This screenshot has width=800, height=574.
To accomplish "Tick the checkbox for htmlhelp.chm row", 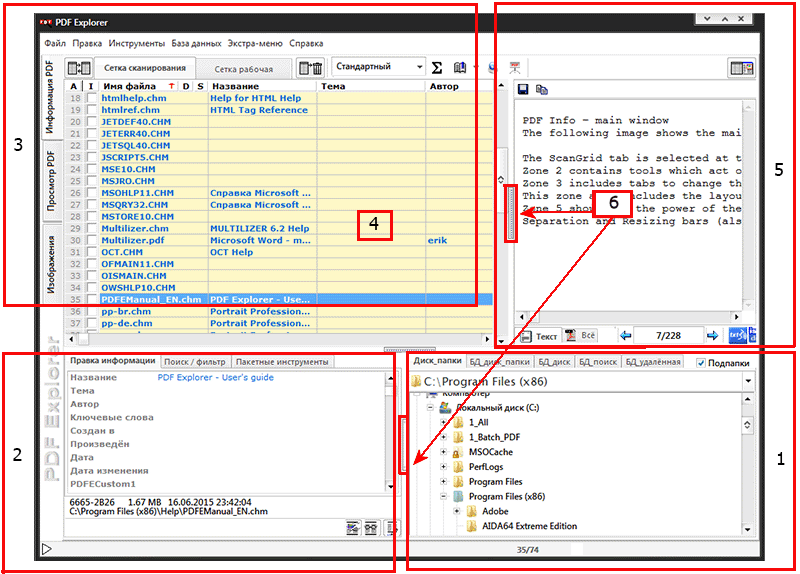I will point(91,98).
